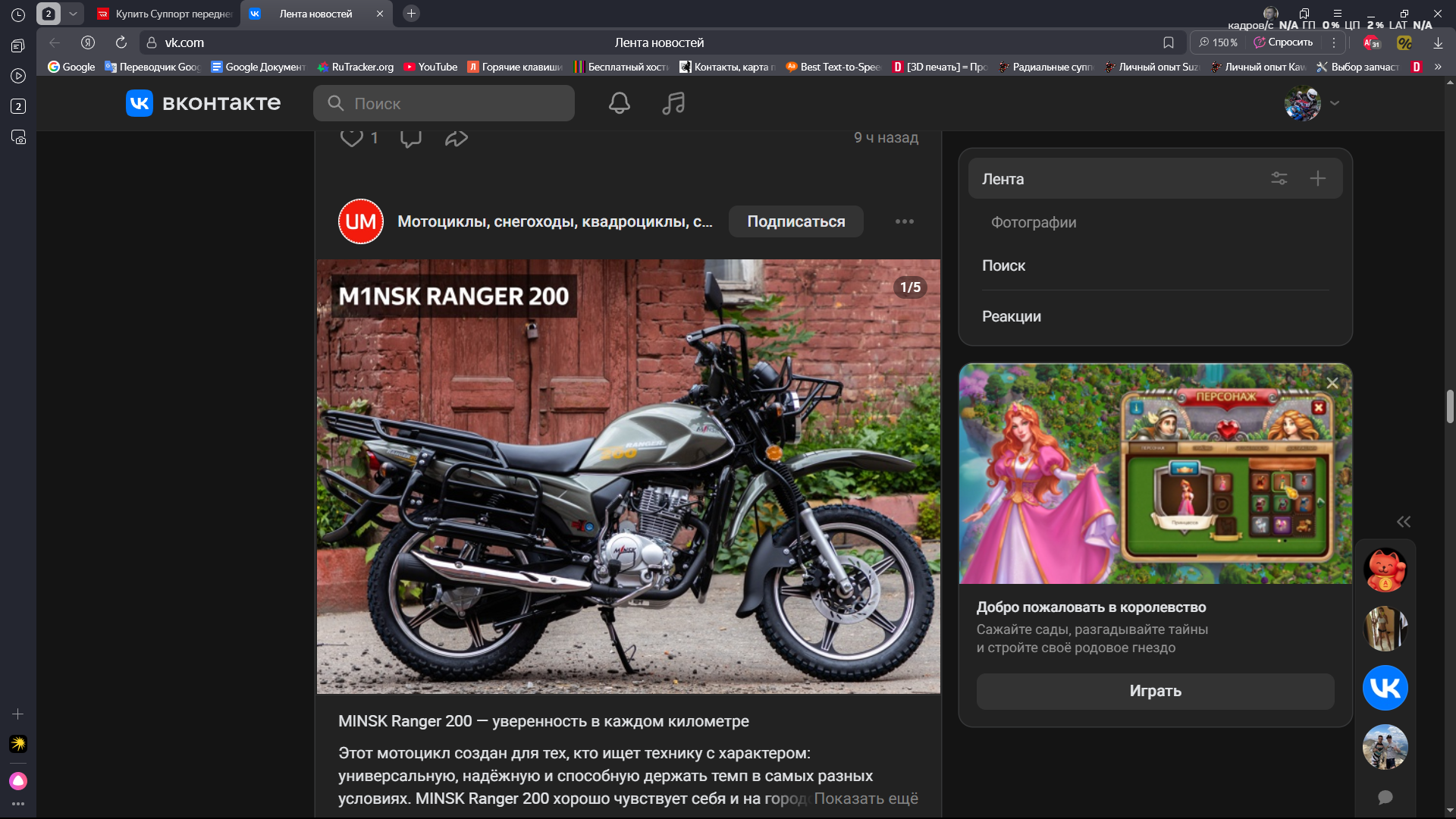Open the browser downloads icon

[x=1438, y=42]
